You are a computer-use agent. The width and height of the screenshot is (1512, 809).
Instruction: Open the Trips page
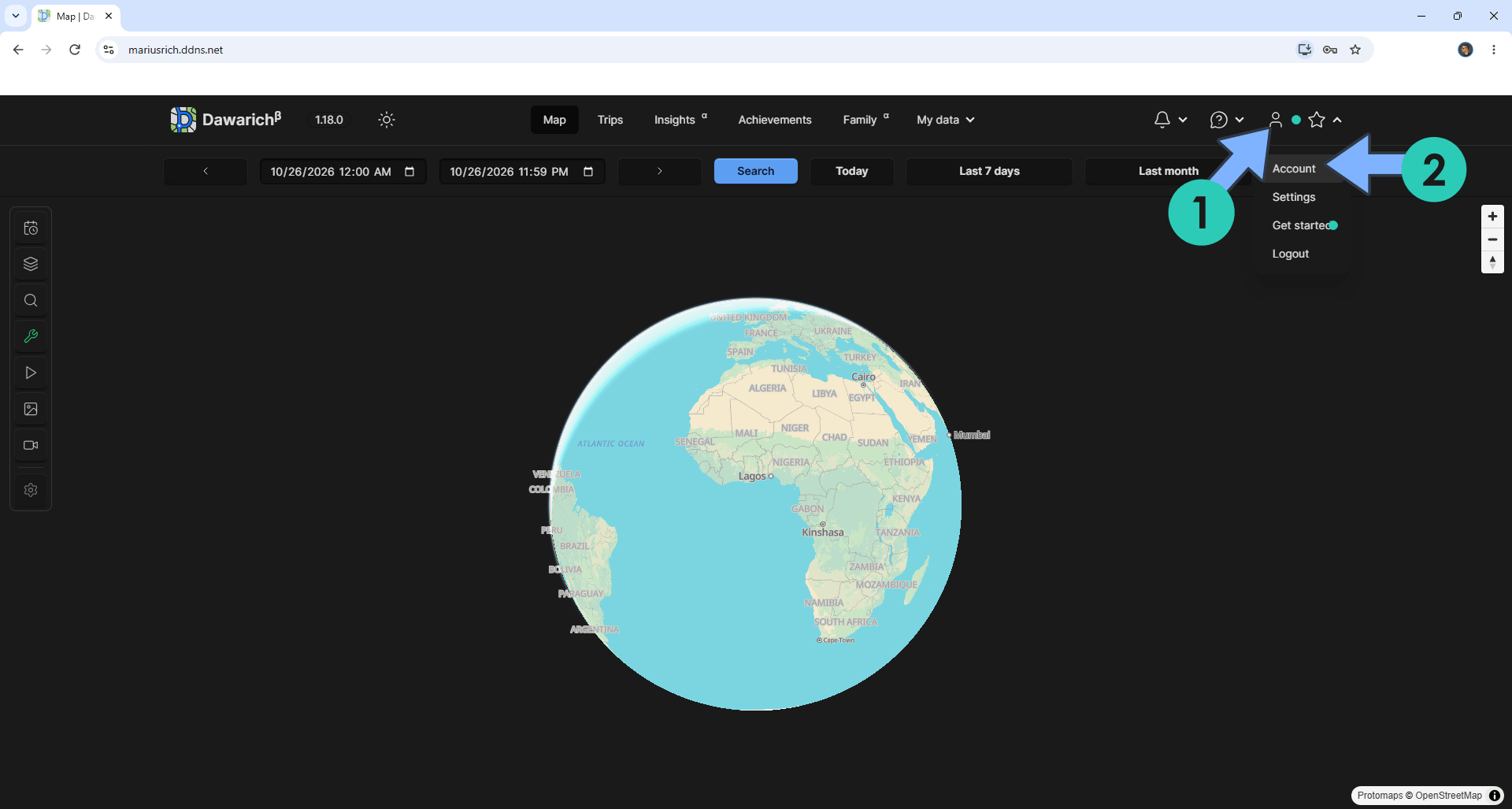[610, 120]
